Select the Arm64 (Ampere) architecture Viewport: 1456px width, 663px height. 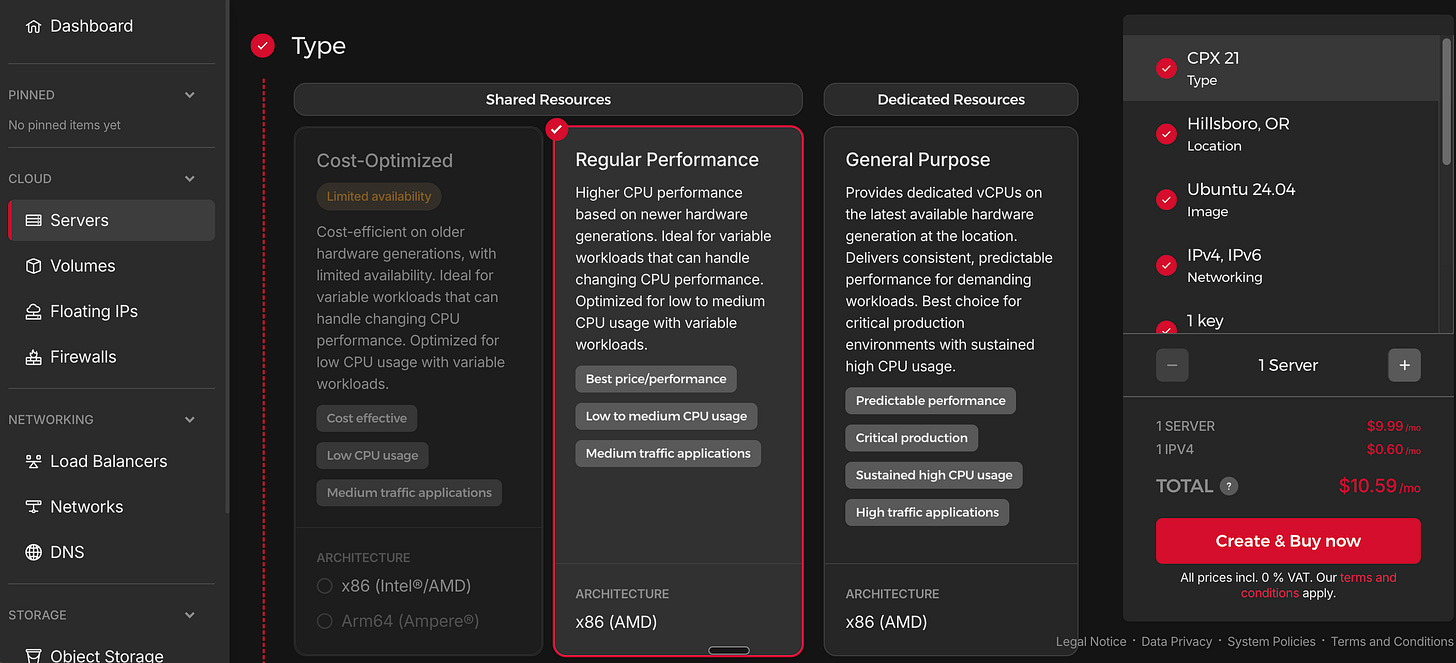pos(325,621)
